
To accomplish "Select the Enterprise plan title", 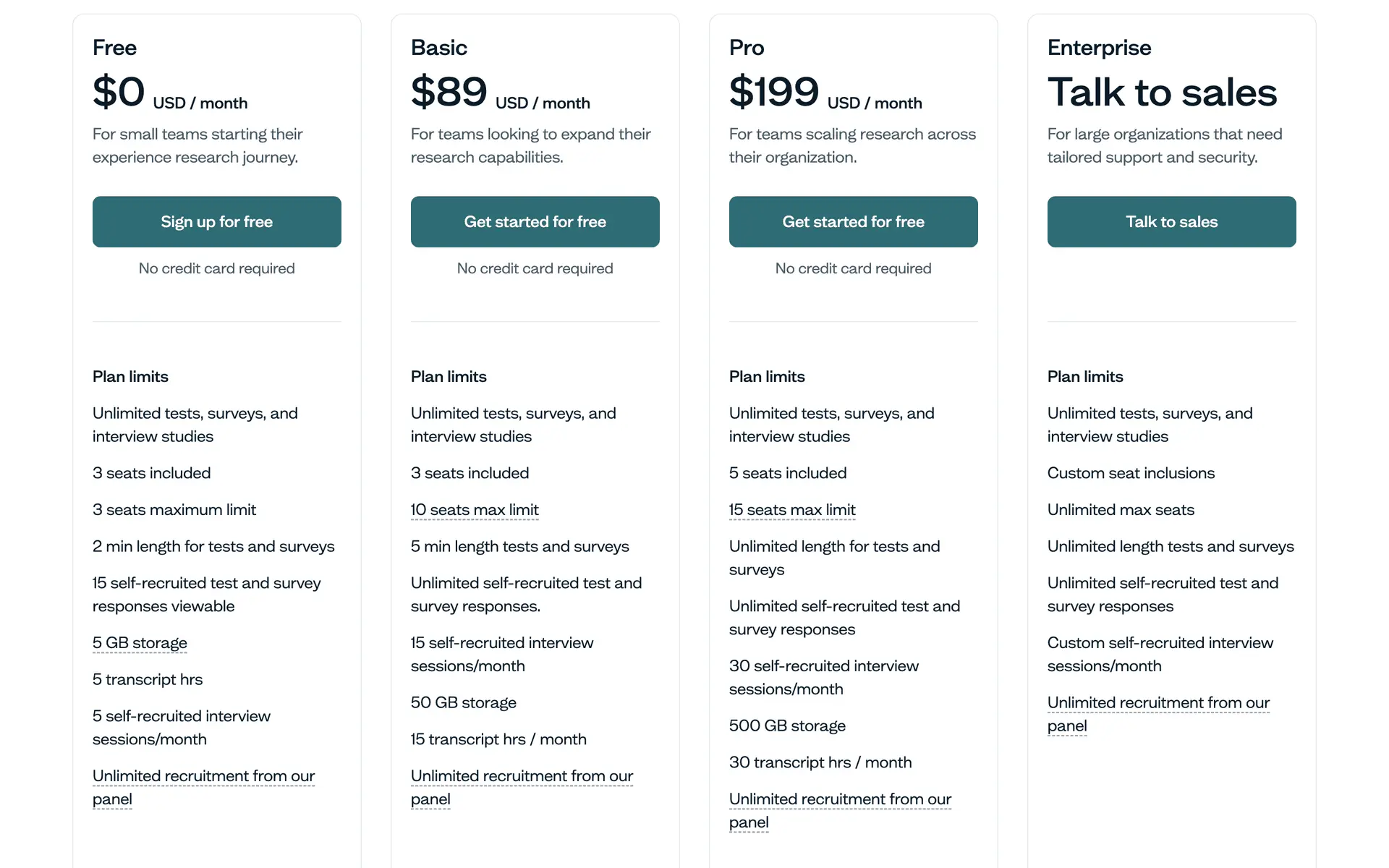I will [x=1099, y=48].
